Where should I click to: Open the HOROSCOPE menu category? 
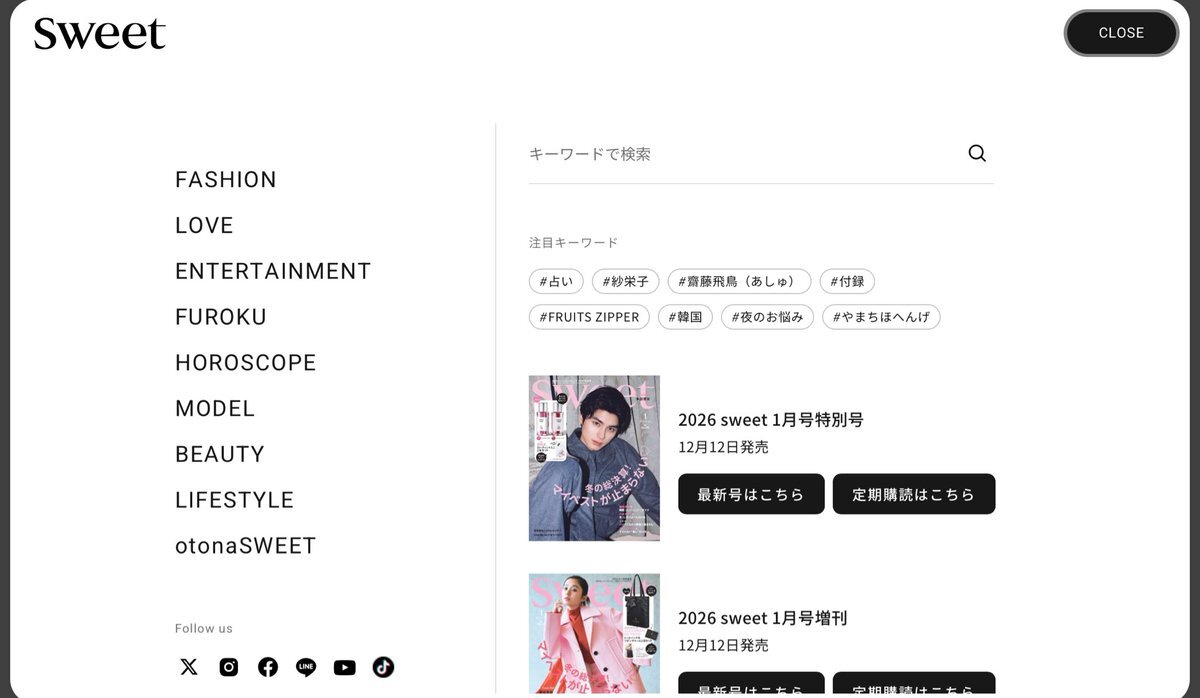[x=246, y=363]
